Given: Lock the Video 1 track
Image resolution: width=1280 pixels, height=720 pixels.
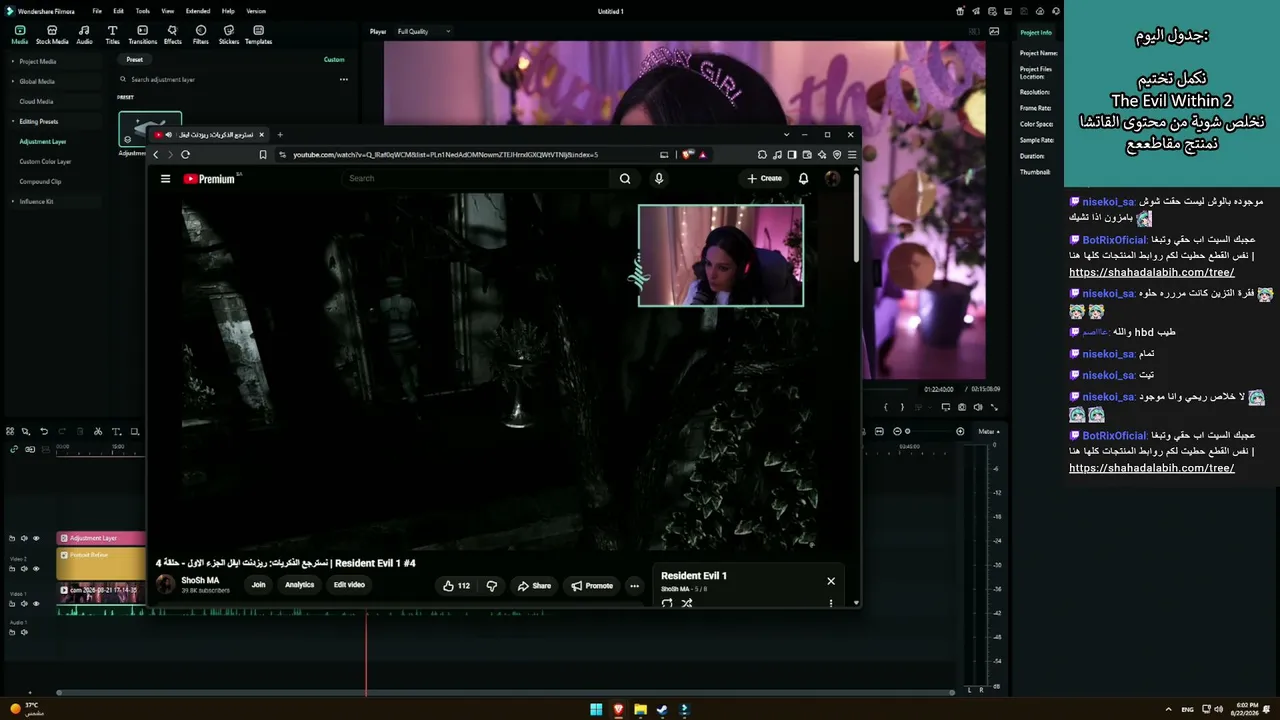Looking at the screenshot, I should coord(12,604).
